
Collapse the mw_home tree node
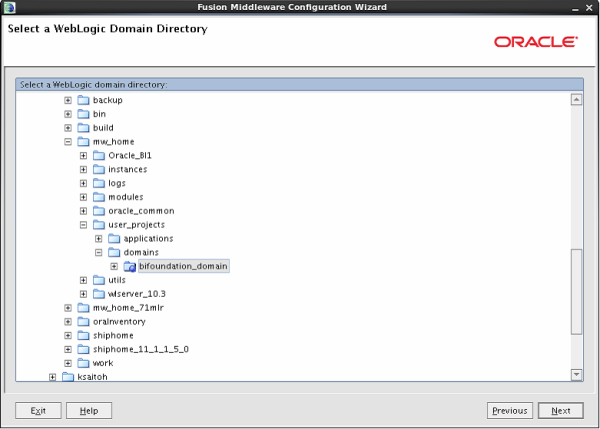[x=68, y=142]
